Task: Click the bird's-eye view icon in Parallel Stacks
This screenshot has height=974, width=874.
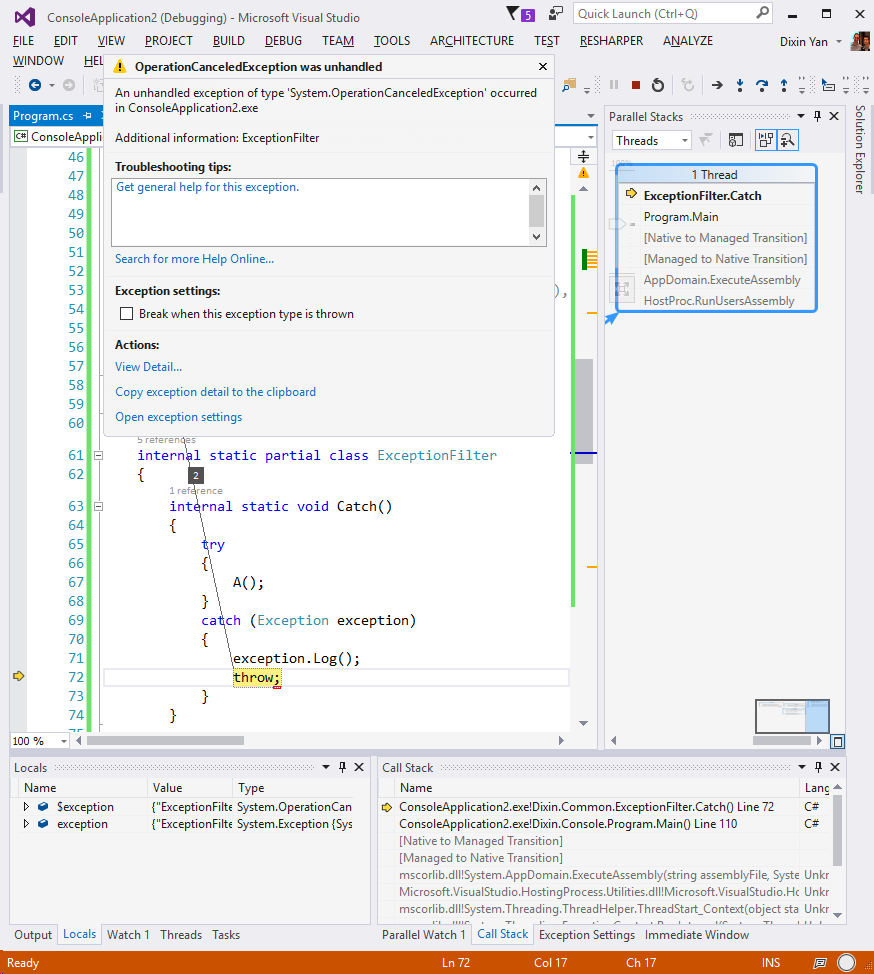Action: coord(837,741)
